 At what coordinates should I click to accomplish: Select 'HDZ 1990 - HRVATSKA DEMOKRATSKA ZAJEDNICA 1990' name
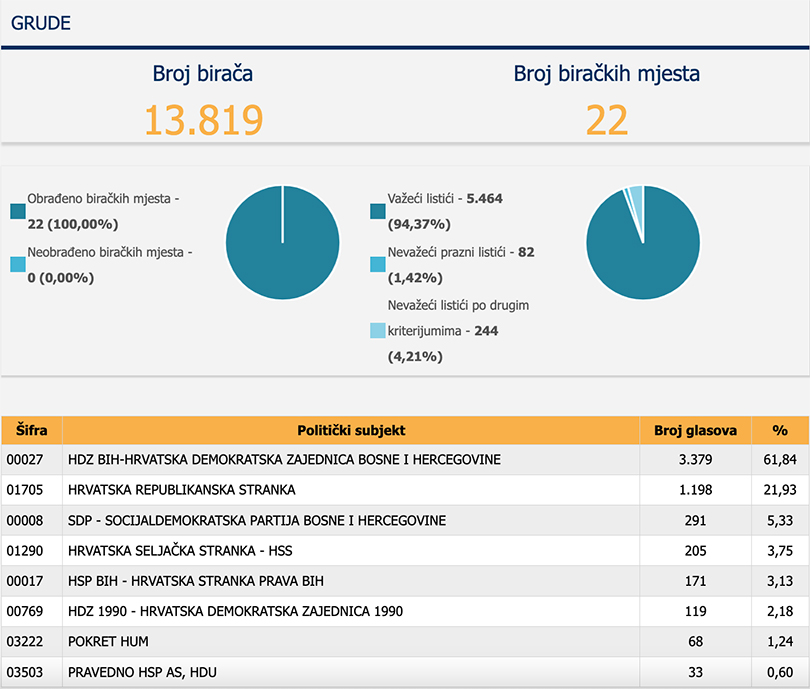coord(235,611)
